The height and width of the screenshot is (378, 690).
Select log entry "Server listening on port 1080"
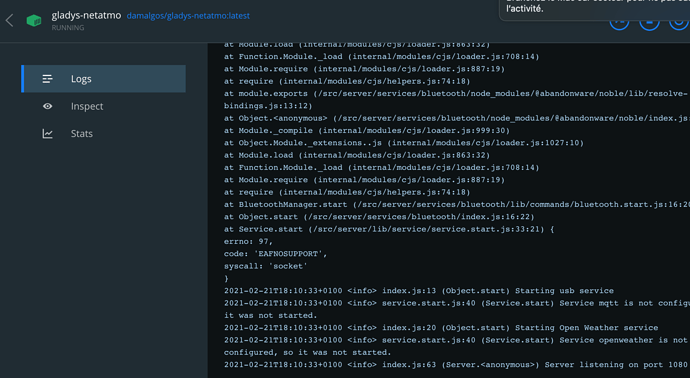pos(455,365)
